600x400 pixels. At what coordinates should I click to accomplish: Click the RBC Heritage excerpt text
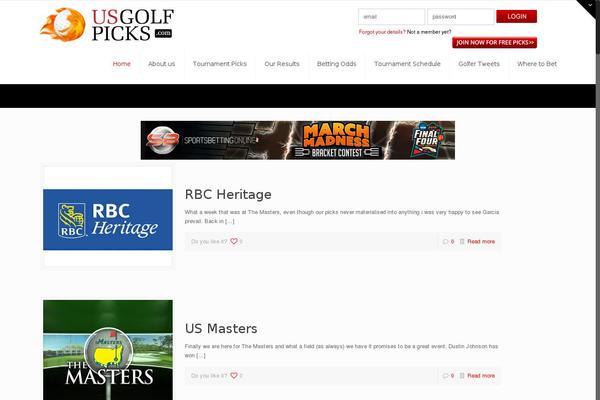tap(342, 216)
